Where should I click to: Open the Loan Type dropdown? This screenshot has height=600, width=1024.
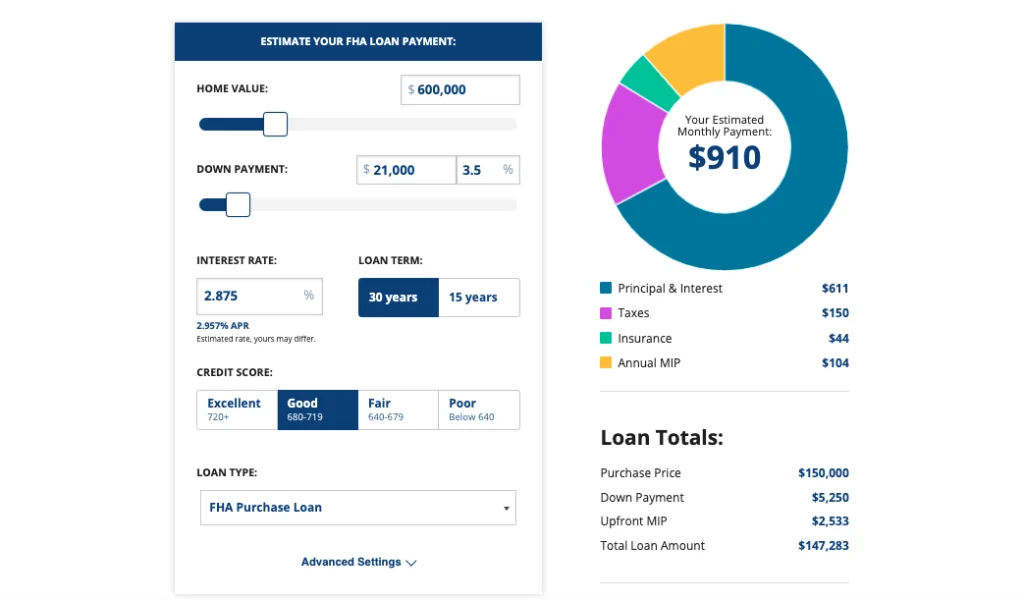pos(357,507)
